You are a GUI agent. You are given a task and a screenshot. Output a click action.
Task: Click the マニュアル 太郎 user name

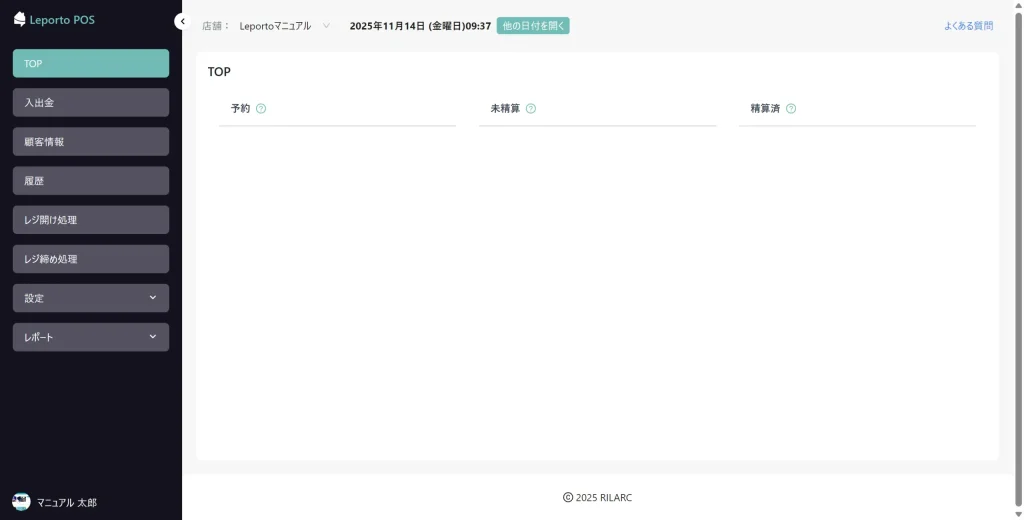pos(67,503)
